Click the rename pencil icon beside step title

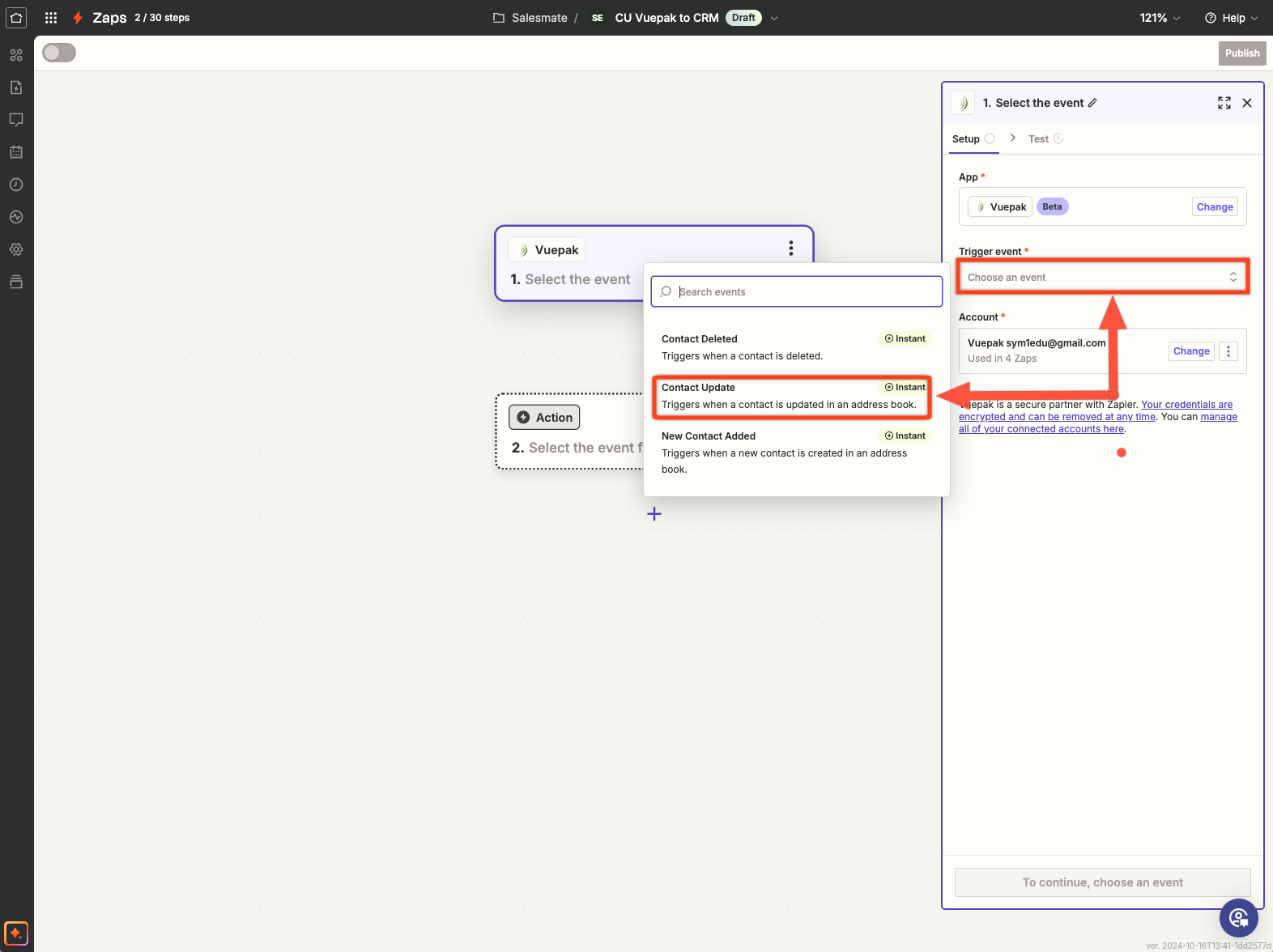tap(1092, 103)
